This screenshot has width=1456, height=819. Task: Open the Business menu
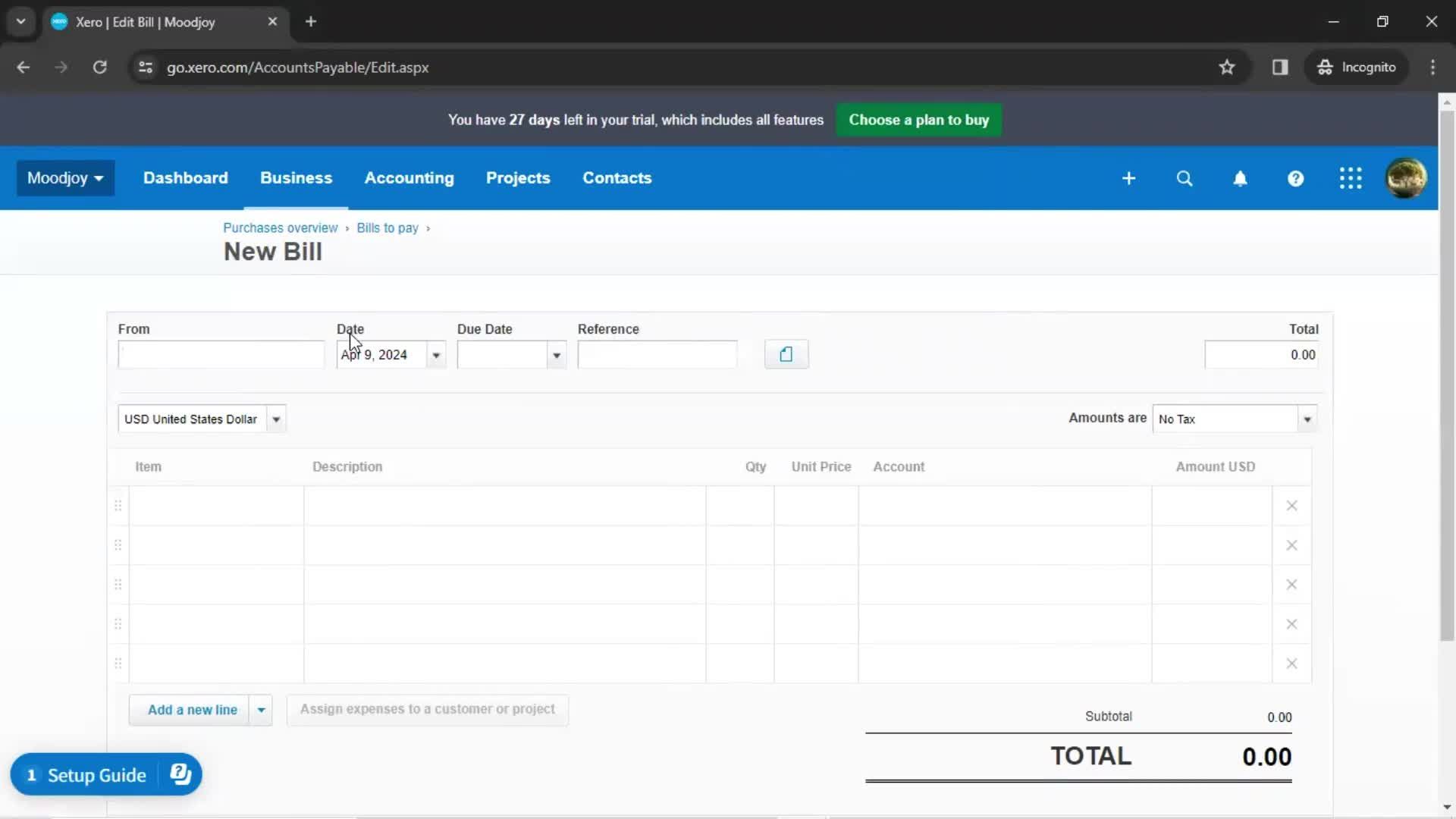[x=296, y=178]
